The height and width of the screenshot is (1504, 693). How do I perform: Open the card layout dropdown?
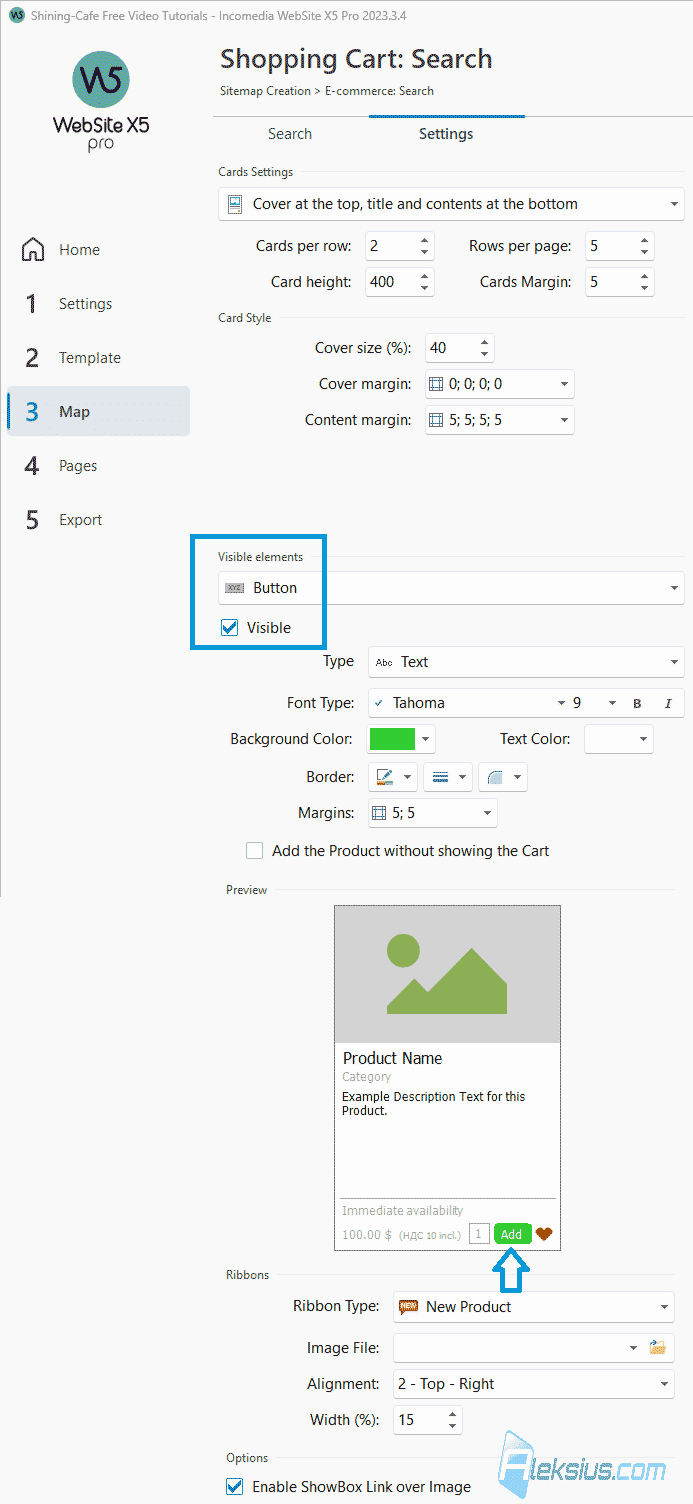(x=451, y=204)
